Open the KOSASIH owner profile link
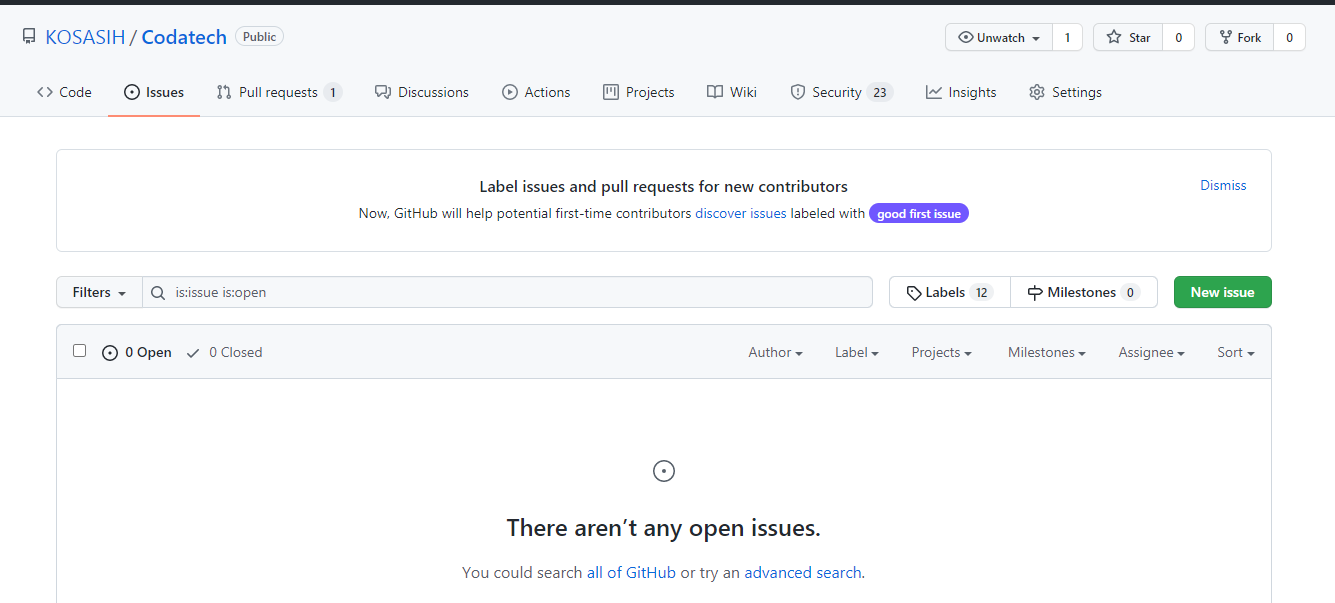The height and width of the screenshot is (603, 1335). tap(85, 37)
